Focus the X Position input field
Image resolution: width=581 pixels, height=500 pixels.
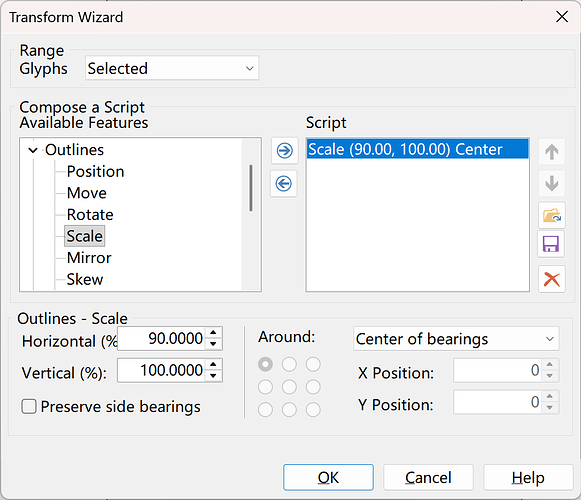[x=498, y=370]
